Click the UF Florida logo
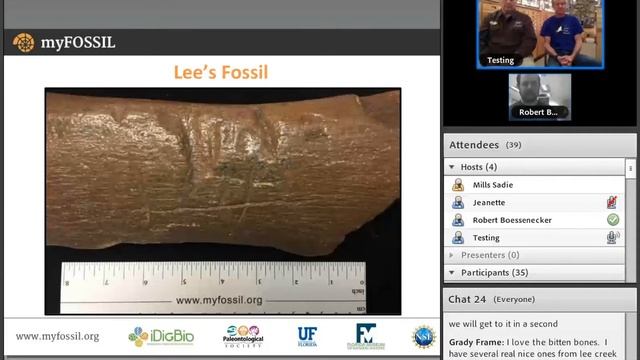Screen dimensions: 640x360 pos(307,337)
